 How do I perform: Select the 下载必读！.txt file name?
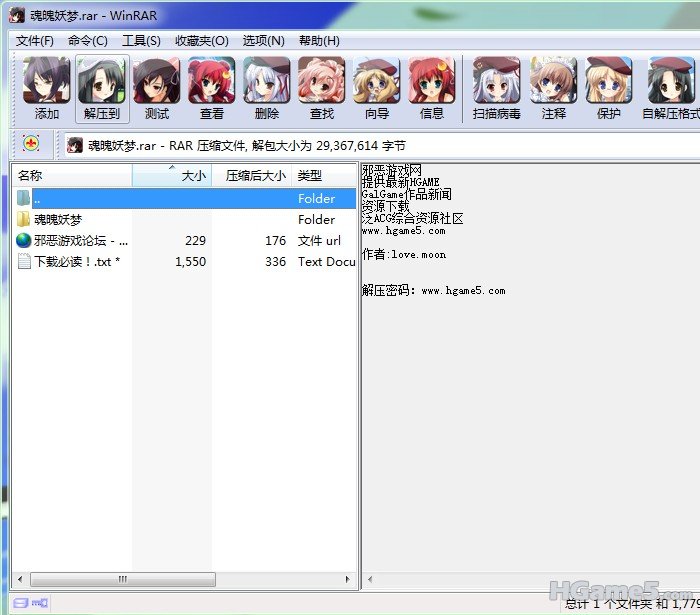tap(77, 262)
